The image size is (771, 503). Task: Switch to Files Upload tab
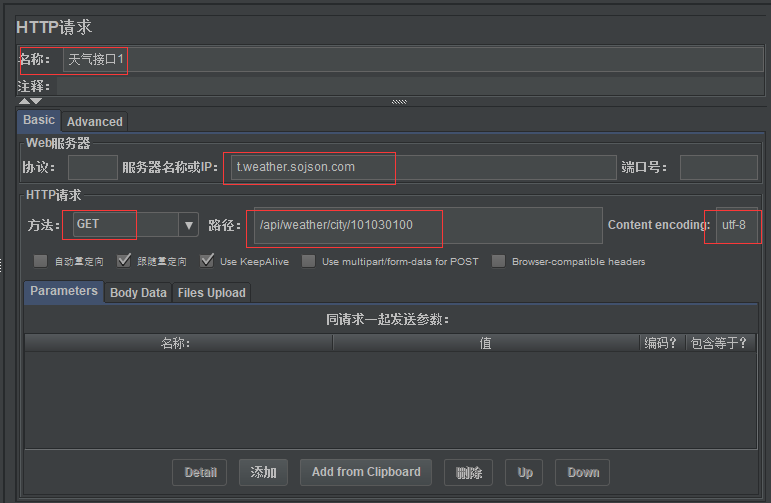(x=211, y=293)
